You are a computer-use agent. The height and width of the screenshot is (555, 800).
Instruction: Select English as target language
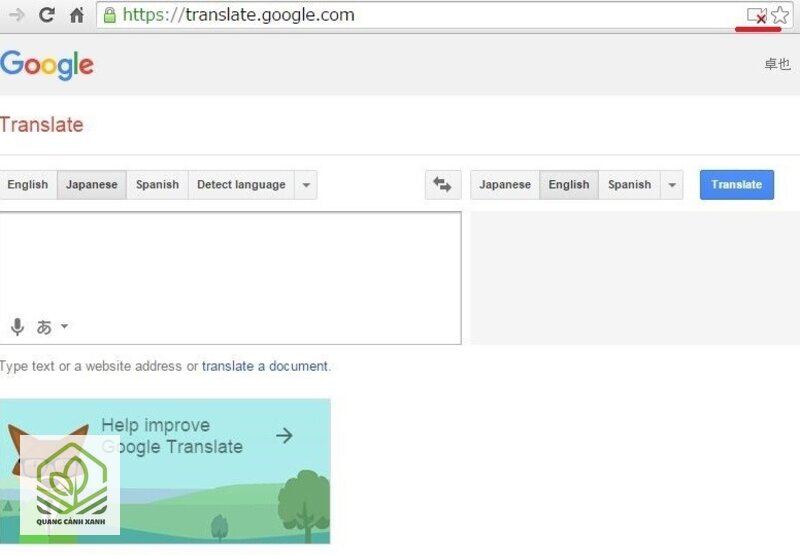click(x=569, y=185)
